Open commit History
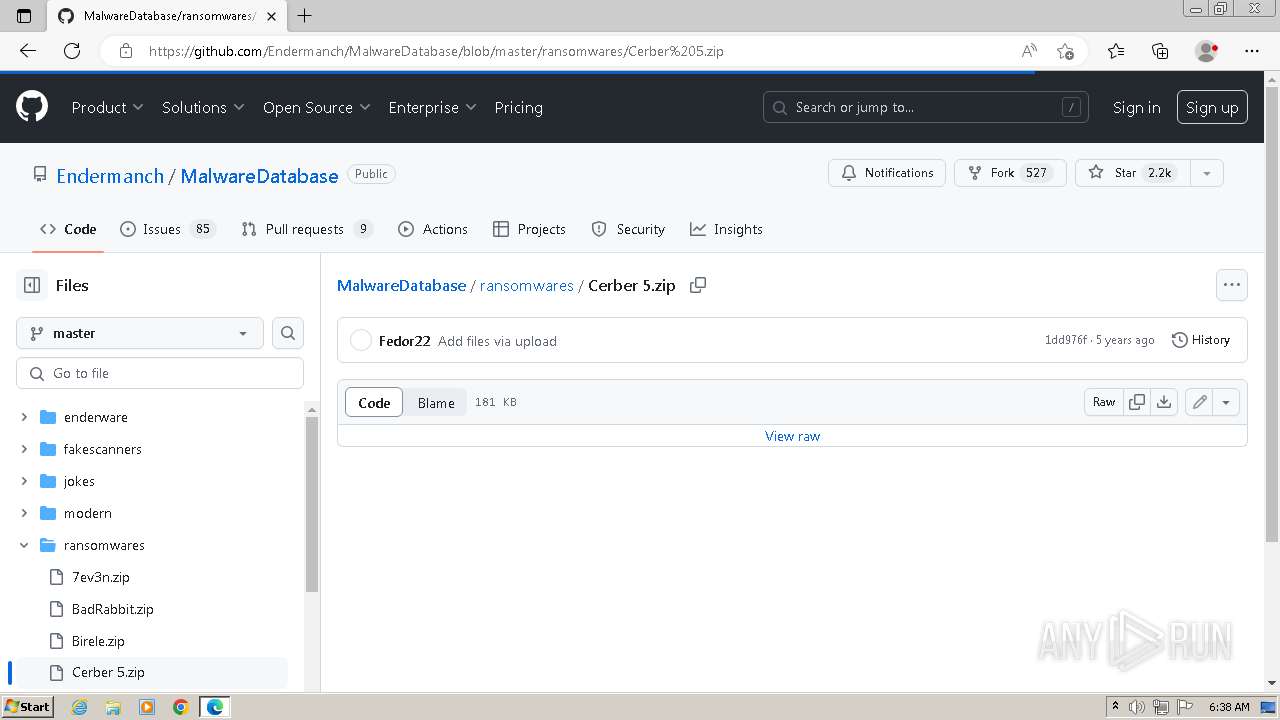The height and width of the screenshot is (720, 1280). point(1201,340)
